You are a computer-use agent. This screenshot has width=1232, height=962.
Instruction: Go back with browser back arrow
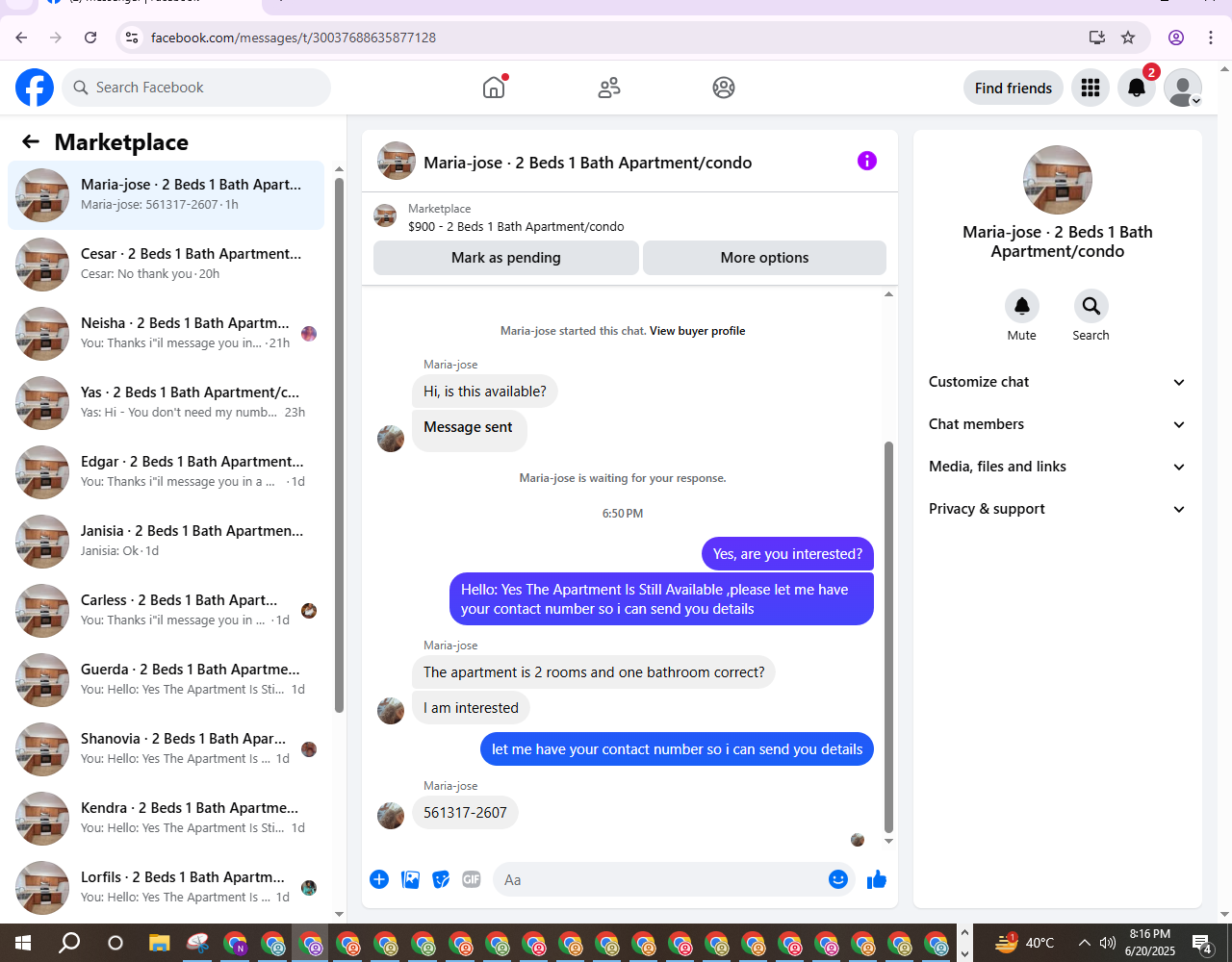click(21, 38)
